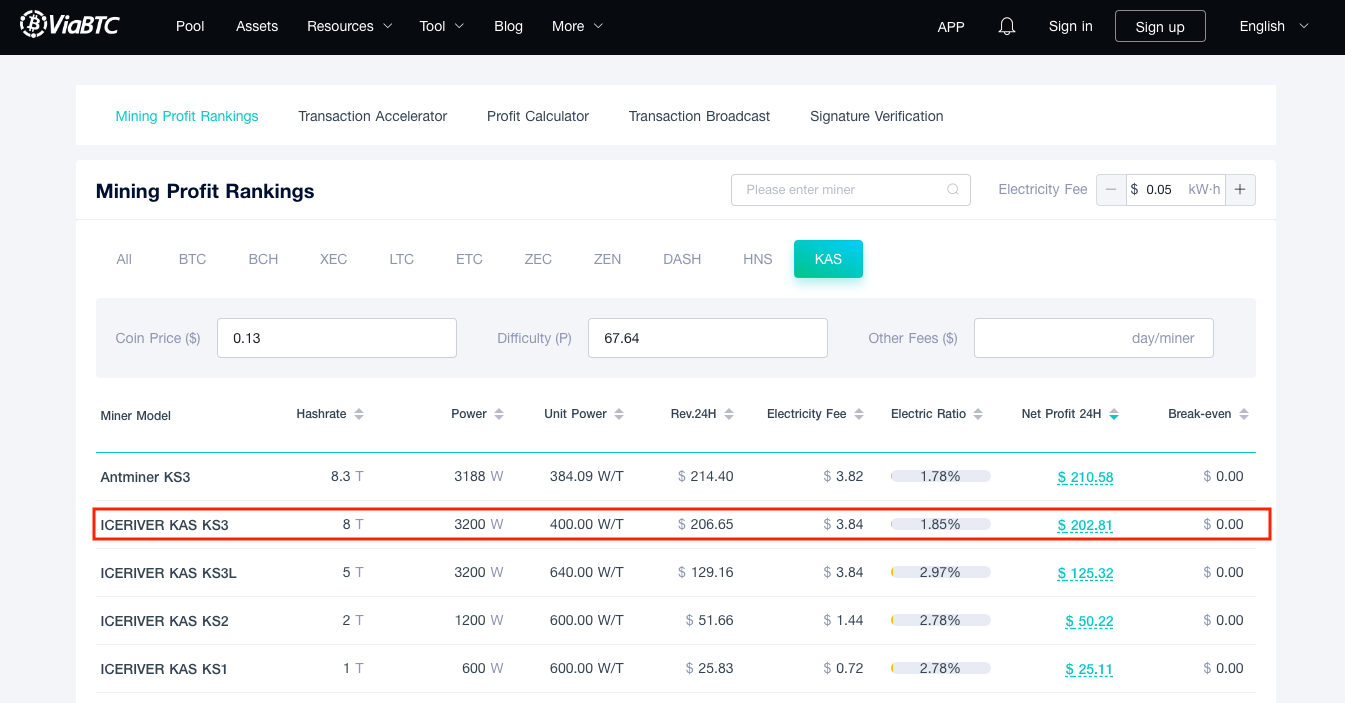Focus the miner search input field
The width and height of the screenshot is (1345, 703).
click(x=850, y=190)
